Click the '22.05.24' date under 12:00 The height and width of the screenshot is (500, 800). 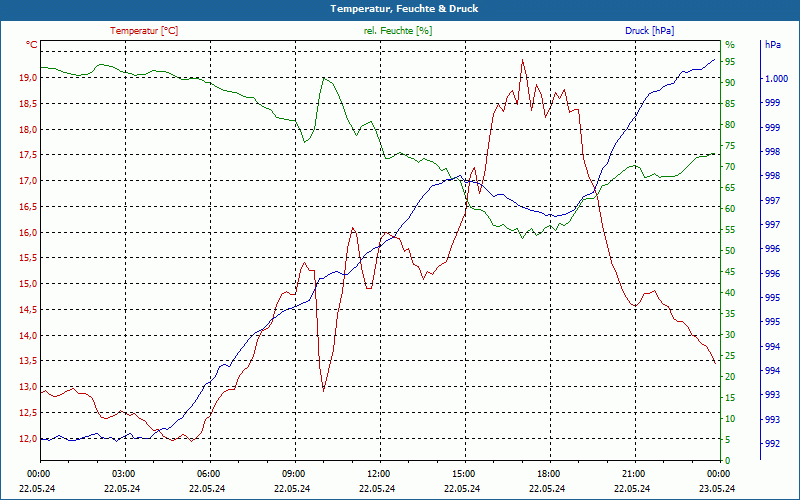tap(377, 488)
